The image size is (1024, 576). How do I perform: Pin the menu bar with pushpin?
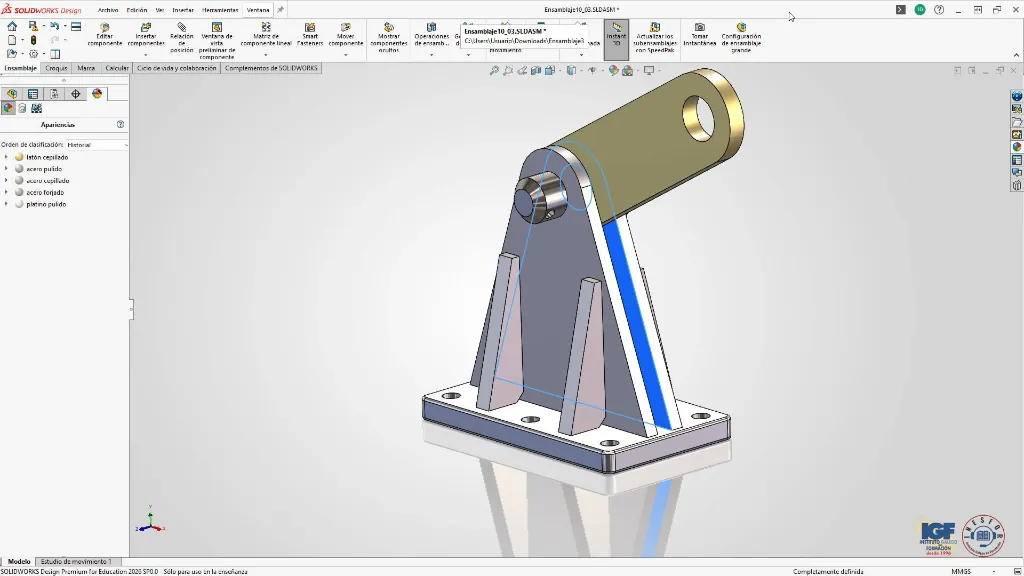click(280, 10)
